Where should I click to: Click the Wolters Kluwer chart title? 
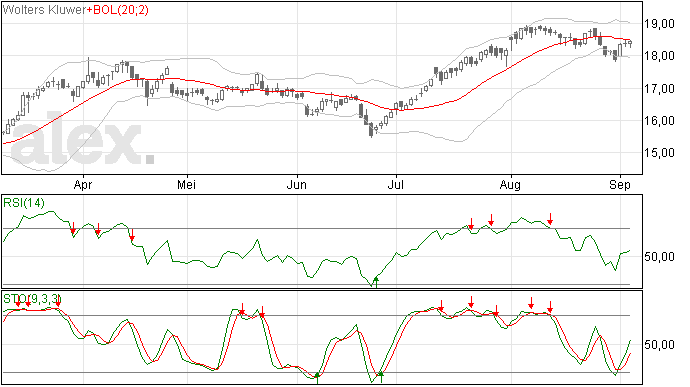[44, 10]
